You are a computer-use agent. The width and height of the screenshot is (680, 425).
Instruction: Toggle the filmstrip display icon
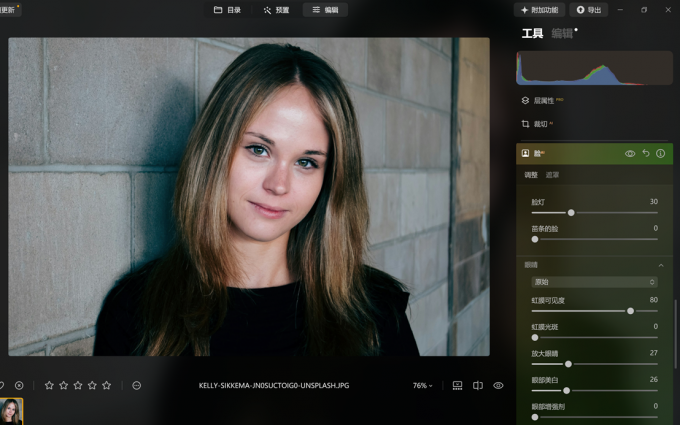(457, 386)
